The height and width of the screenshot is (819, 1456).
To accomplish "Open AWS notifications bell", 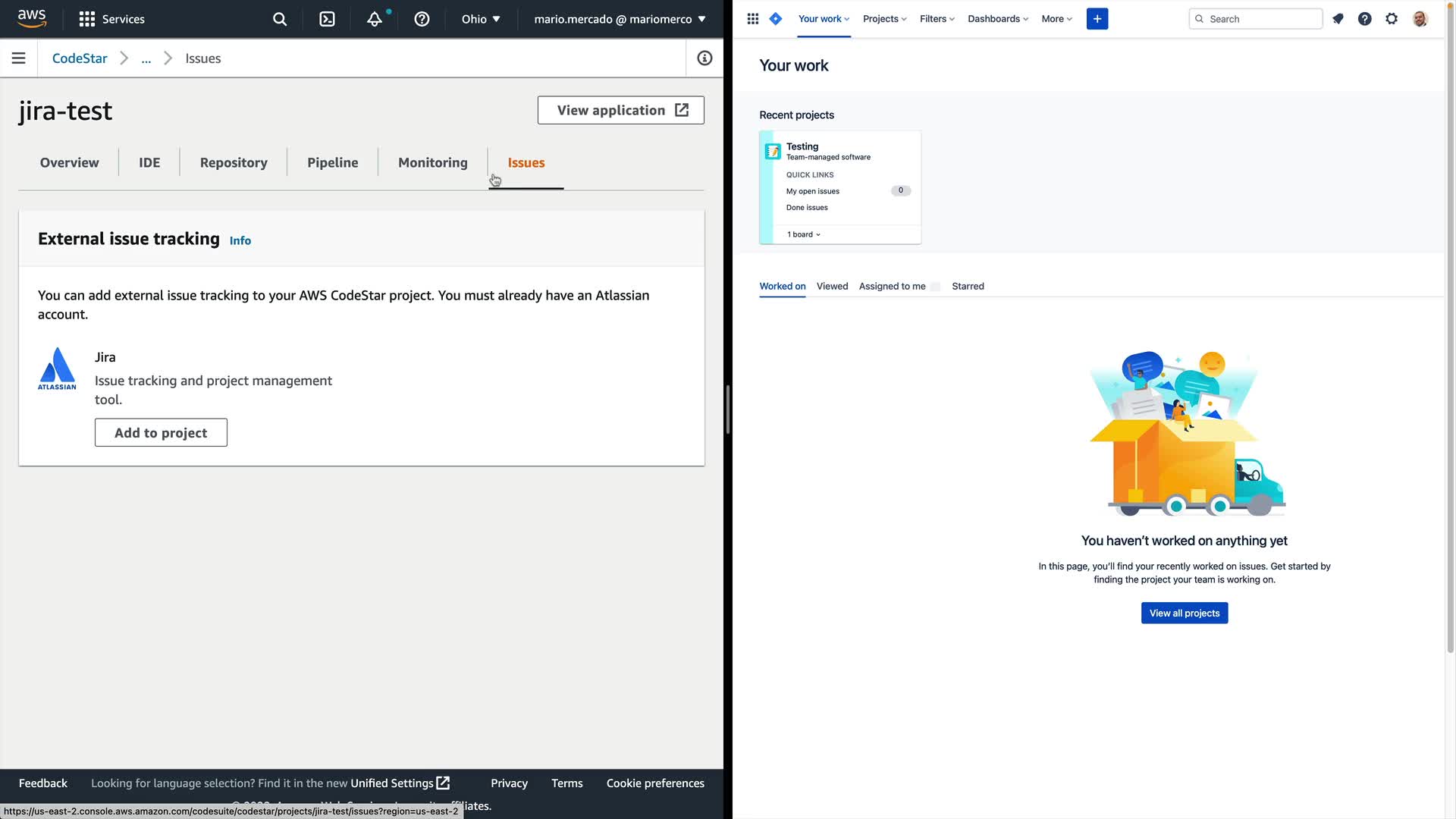I will click(x=375, y=19).
